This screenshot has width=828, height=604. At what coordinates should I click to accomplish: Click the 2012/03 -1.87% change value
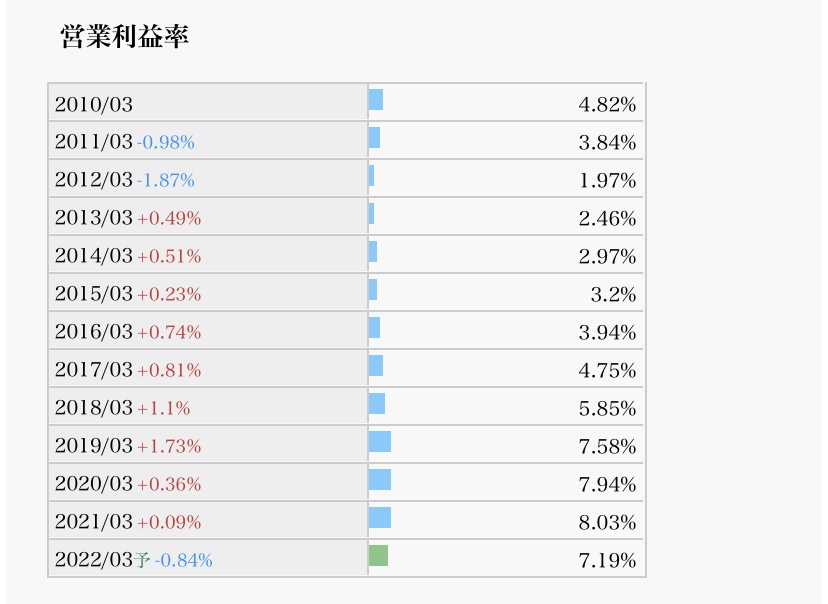point(166,180)
